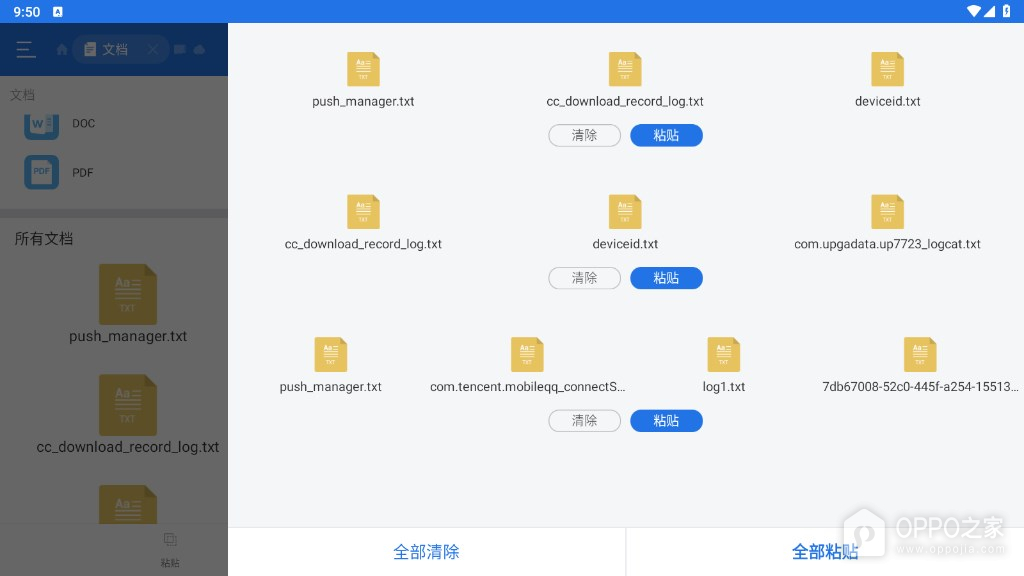Image resolution: width=1024 pixels, height=576 pixels.
Task: Click deviceid.txt icon in middle clipboard row
Action: (x=625, y=212)
